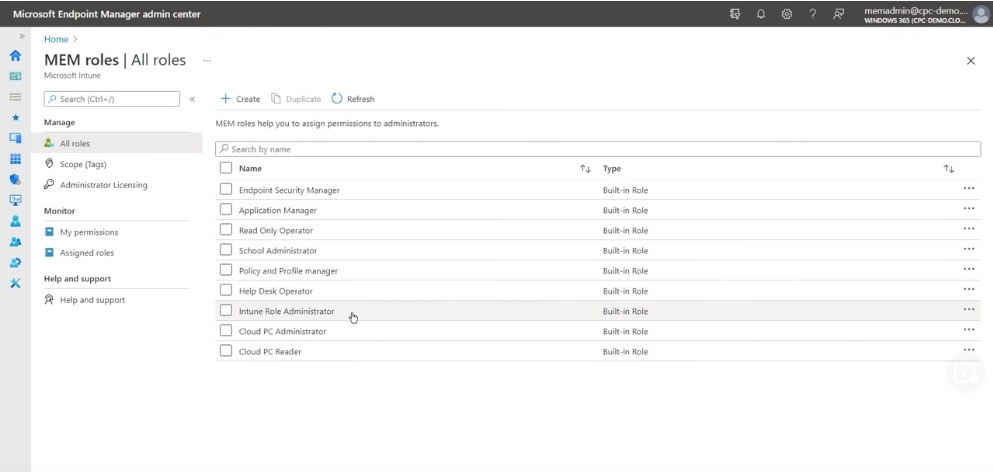Open the Endpoint Security Manager role

(289, 190)
